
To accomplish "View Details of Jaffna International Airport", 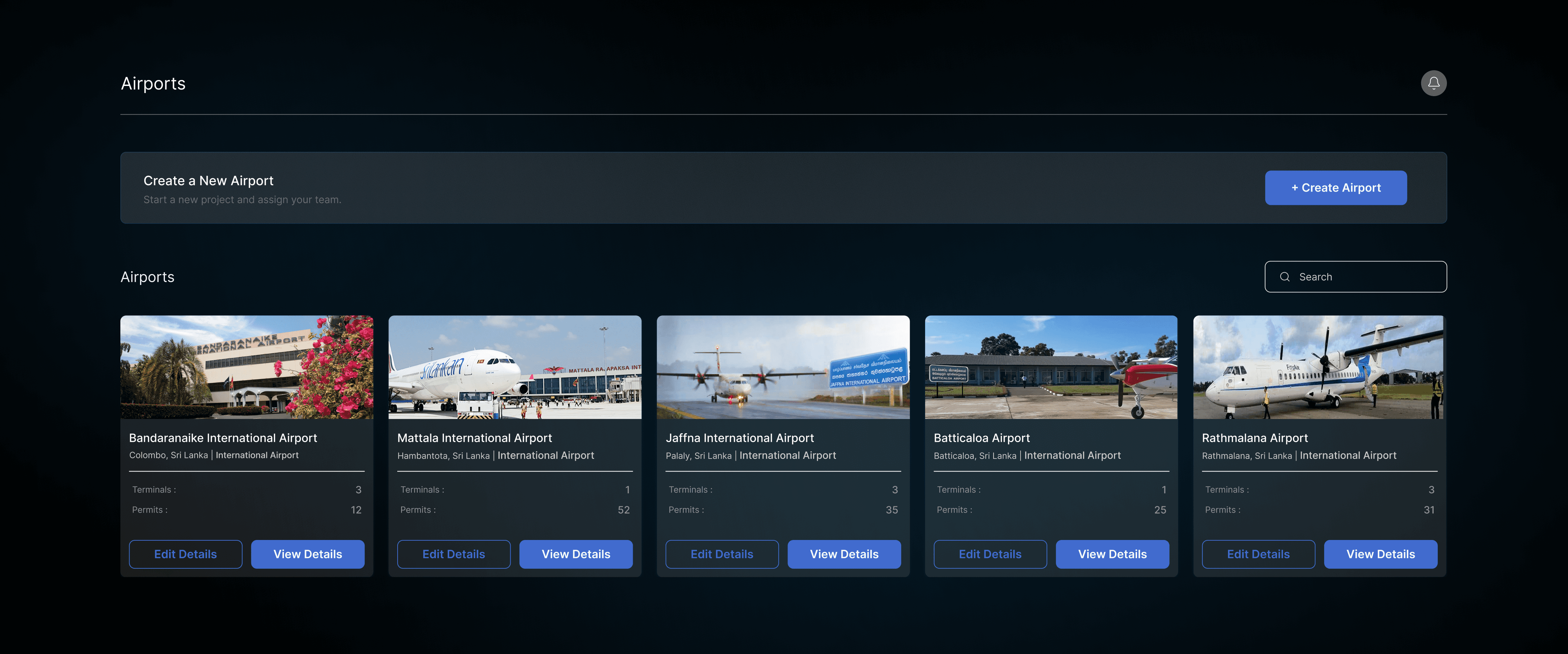I will click(x=844, y=554).
